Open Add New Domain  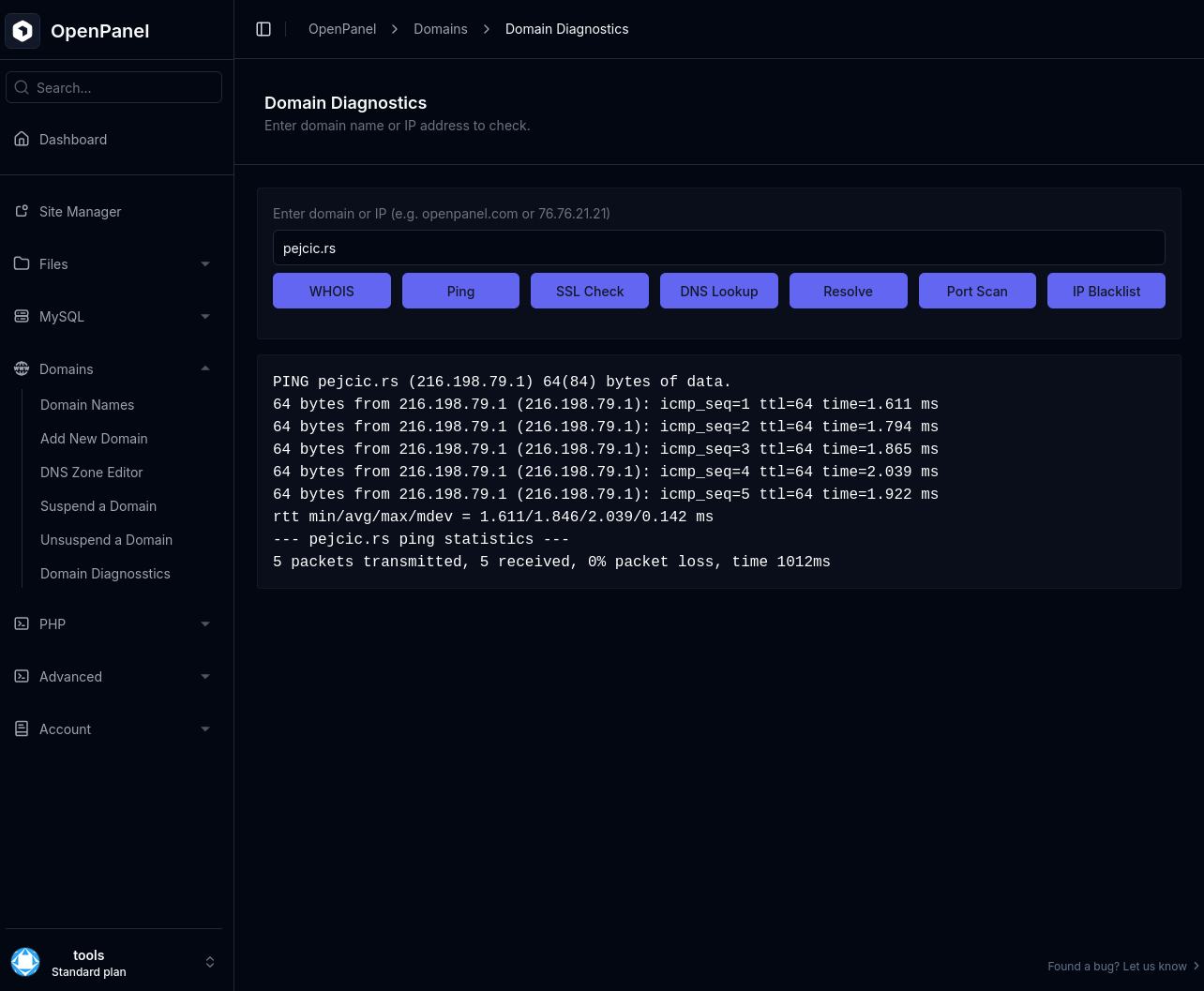click(x=94, y=438)
